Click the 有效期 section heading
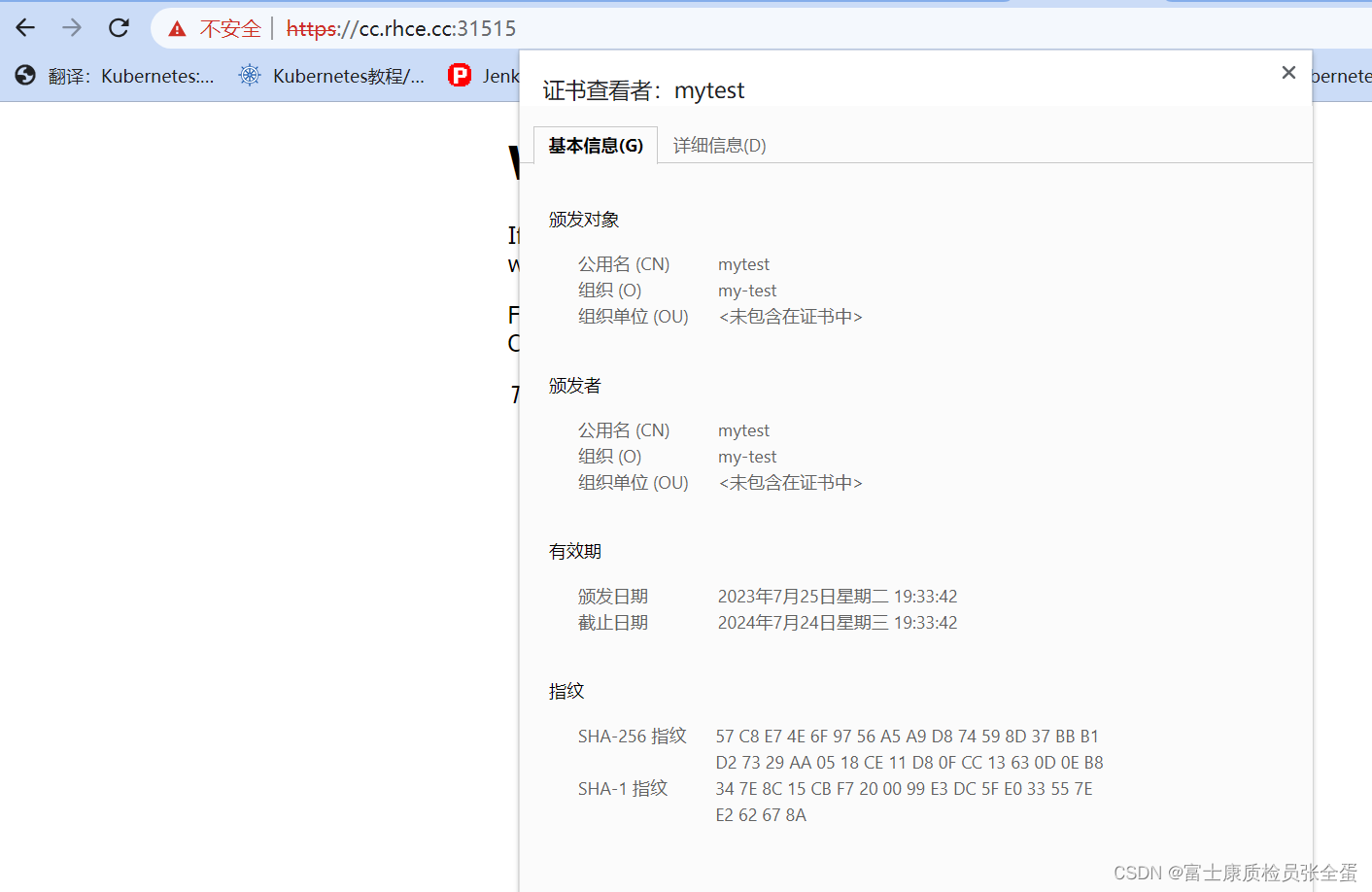The width and height of the screenshot is (1372, 892). coord(575,552)
